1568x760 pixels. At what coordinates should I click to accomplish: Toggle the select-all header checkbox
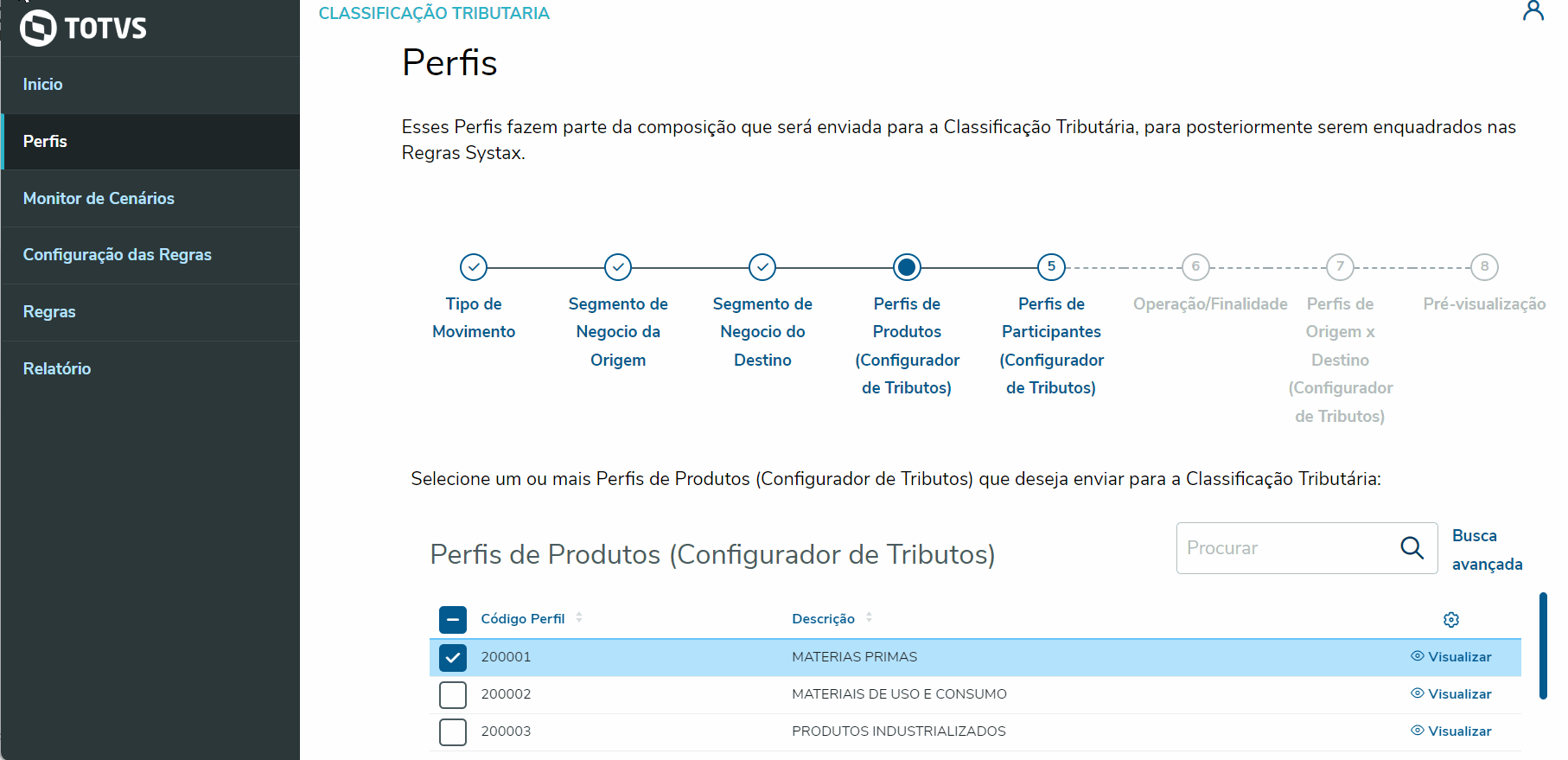[453, 620]
